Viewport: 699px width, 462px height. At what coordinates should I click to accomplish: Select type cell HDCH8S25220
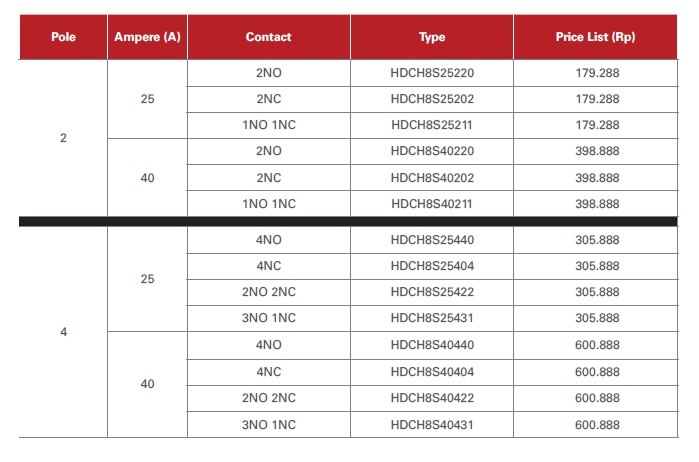(x=432, y=73)
